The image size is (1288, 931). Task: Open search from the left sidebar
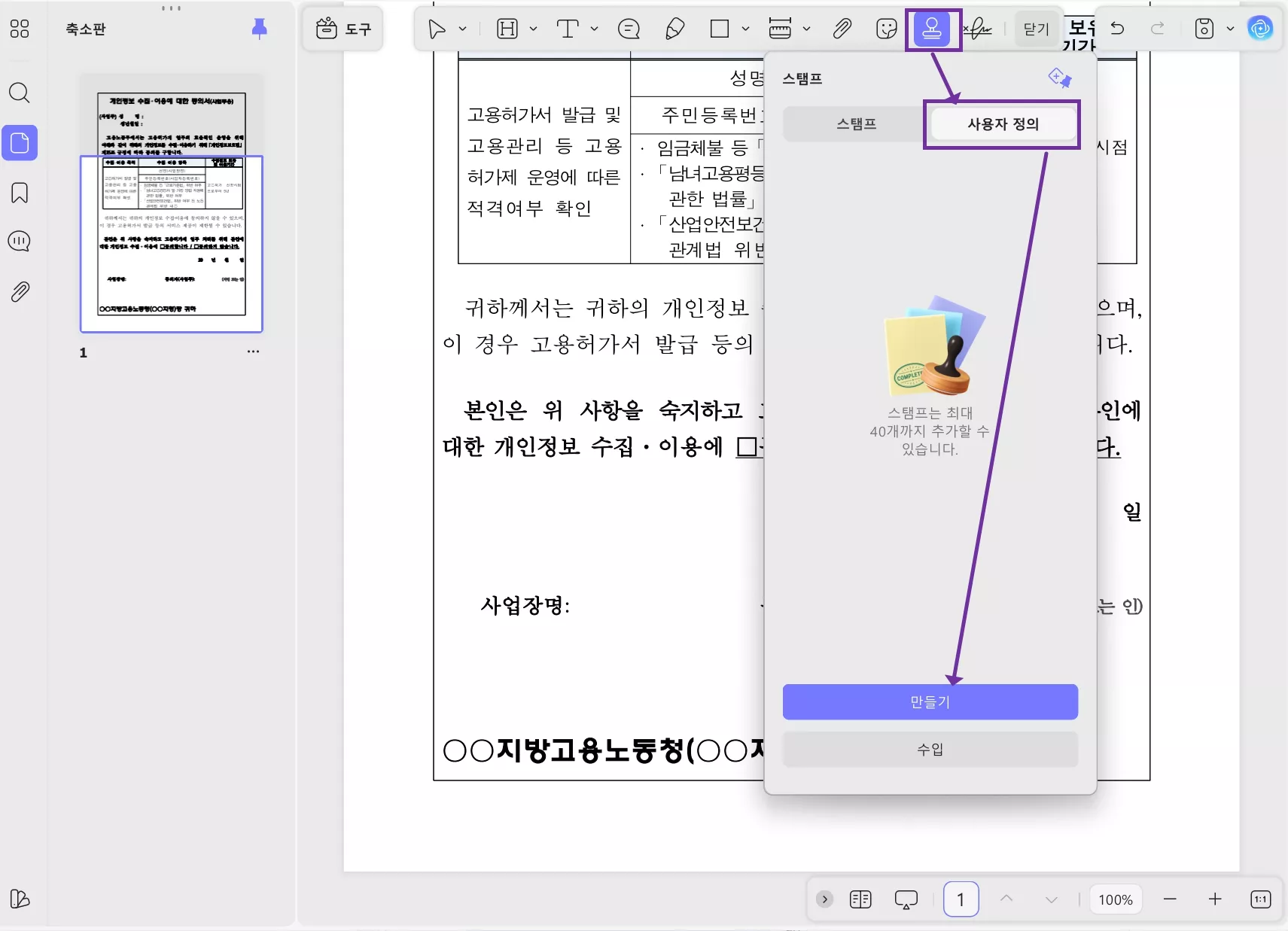pos(20,93)
